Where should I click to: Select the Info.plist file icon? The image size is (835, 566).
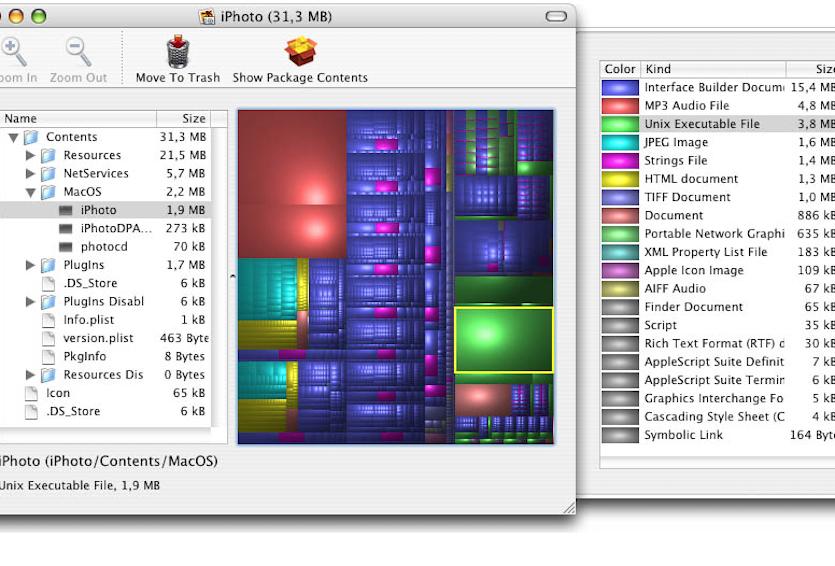click(48, 320)
